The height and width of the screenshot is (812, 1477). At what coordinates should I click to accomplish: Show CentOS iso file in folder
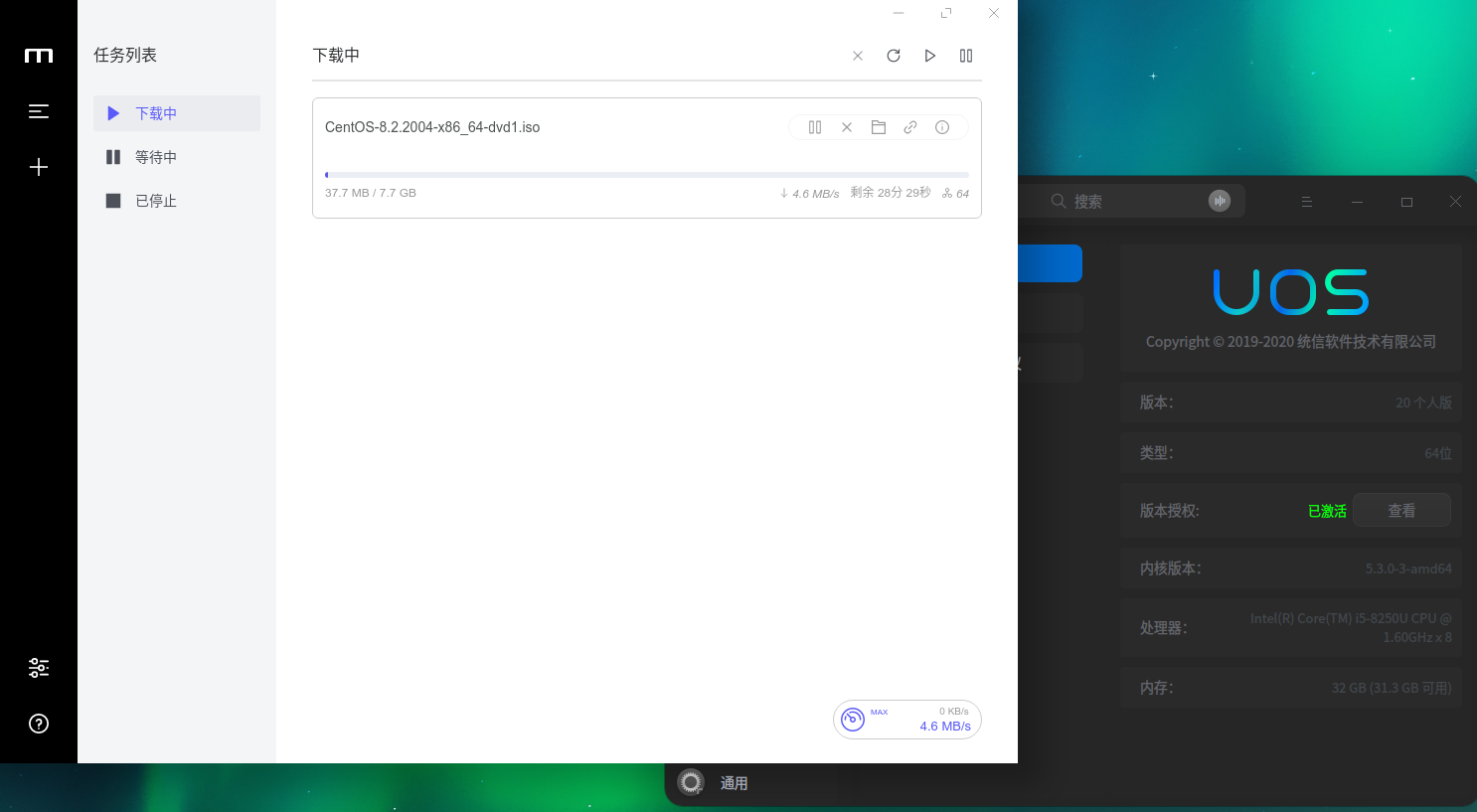879,127
